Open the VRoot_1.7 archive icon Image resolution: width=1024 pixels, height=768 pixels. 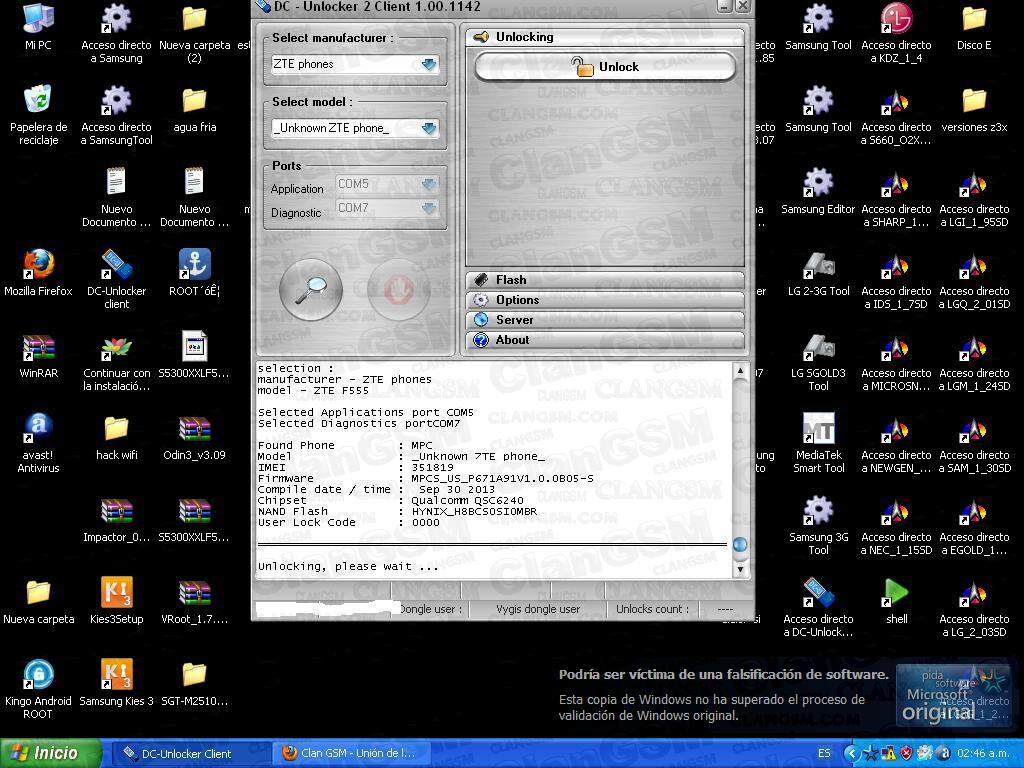pos(195,601)
